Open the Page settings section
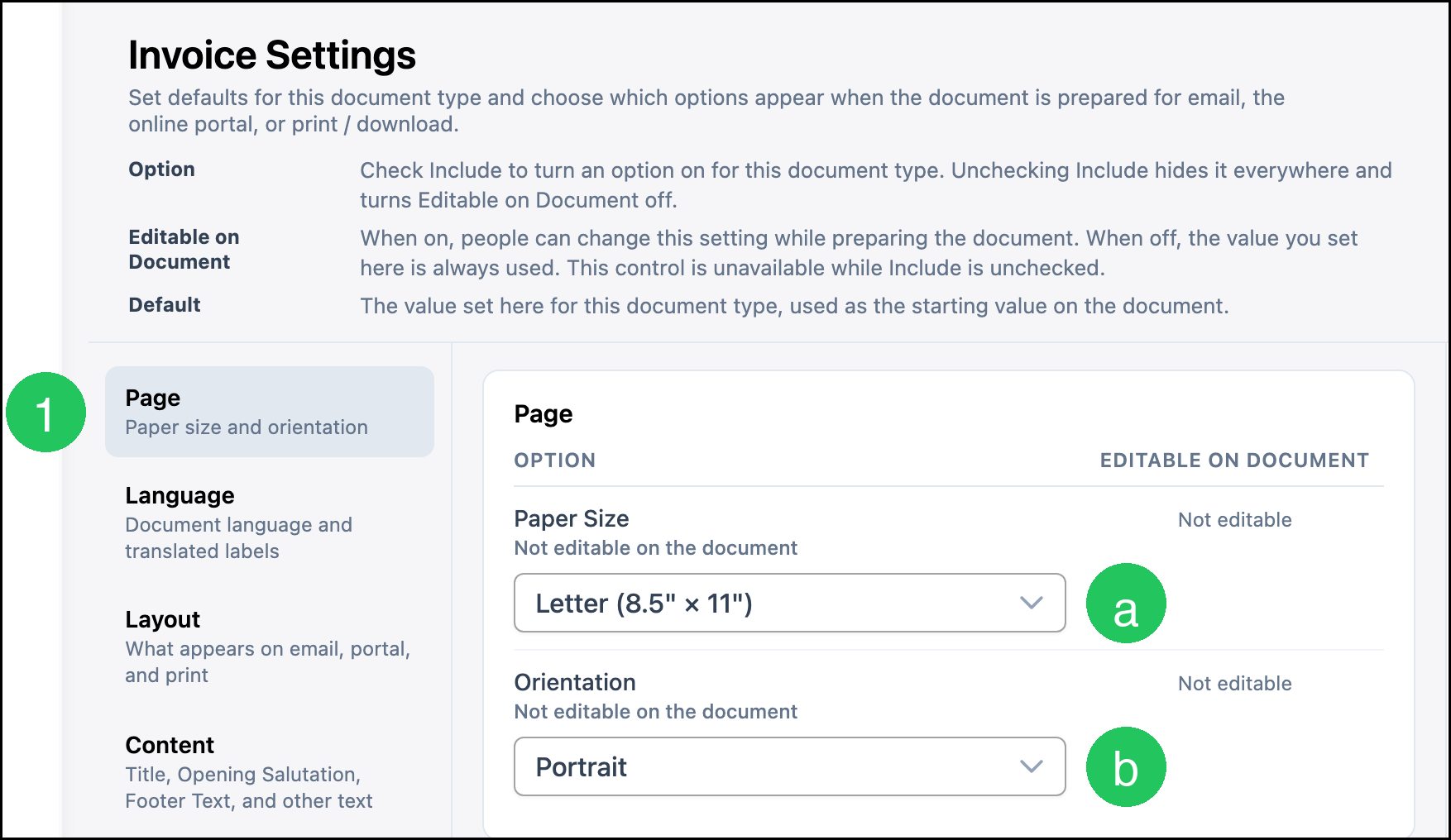 click(x=270, y=412)
